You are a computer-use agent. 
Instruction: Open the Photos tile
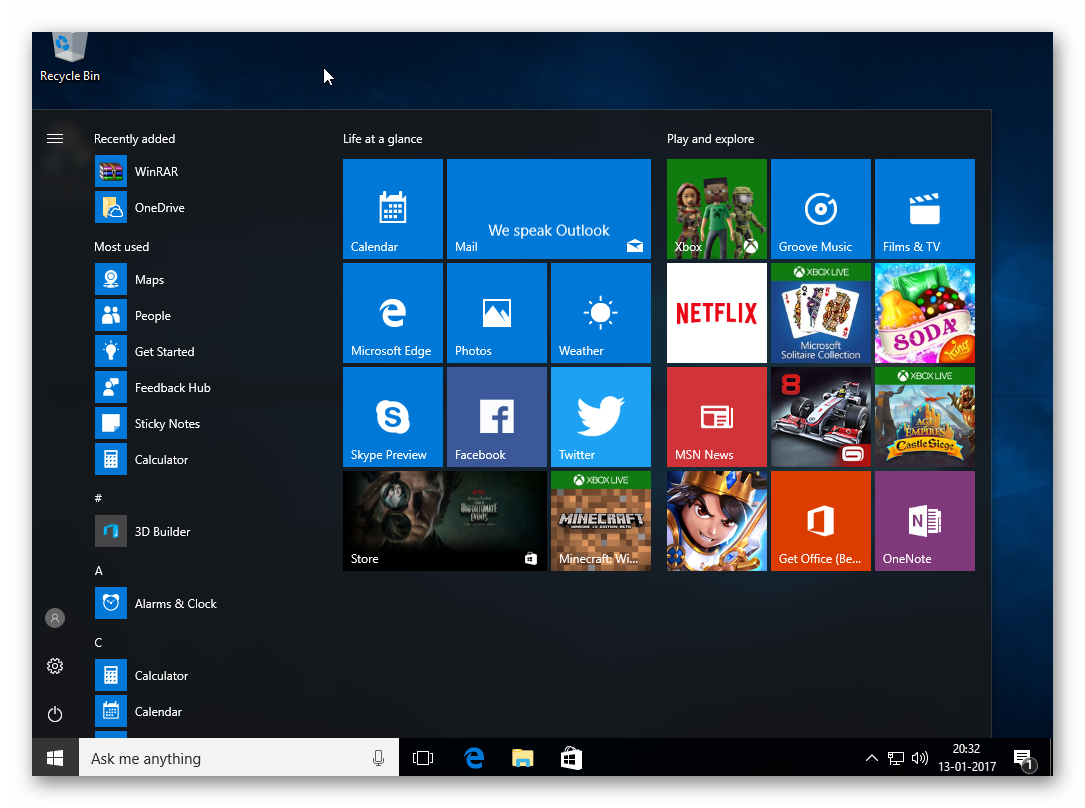(497, 313)
